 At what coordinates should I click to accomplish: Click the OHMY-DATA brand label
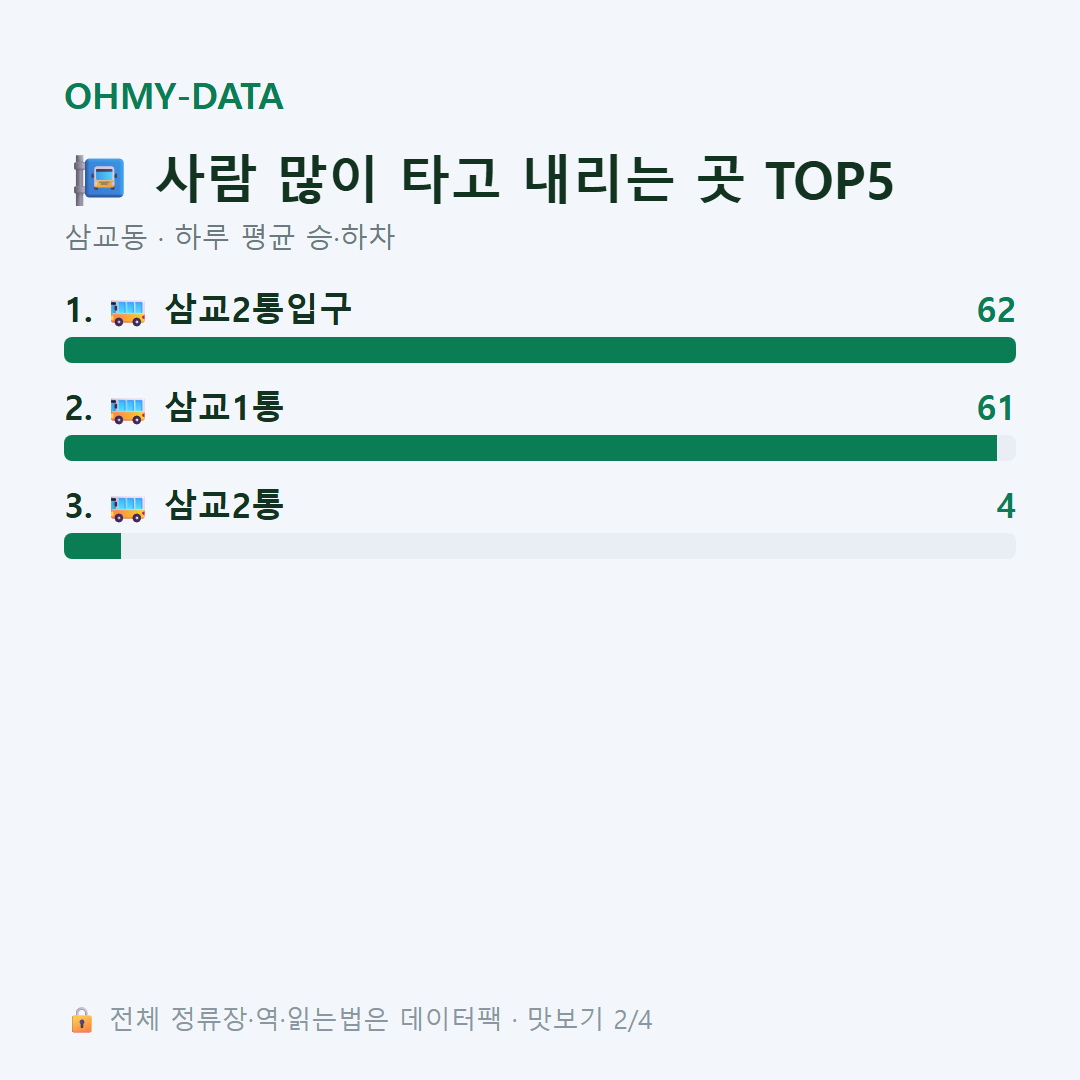(174, 96)
